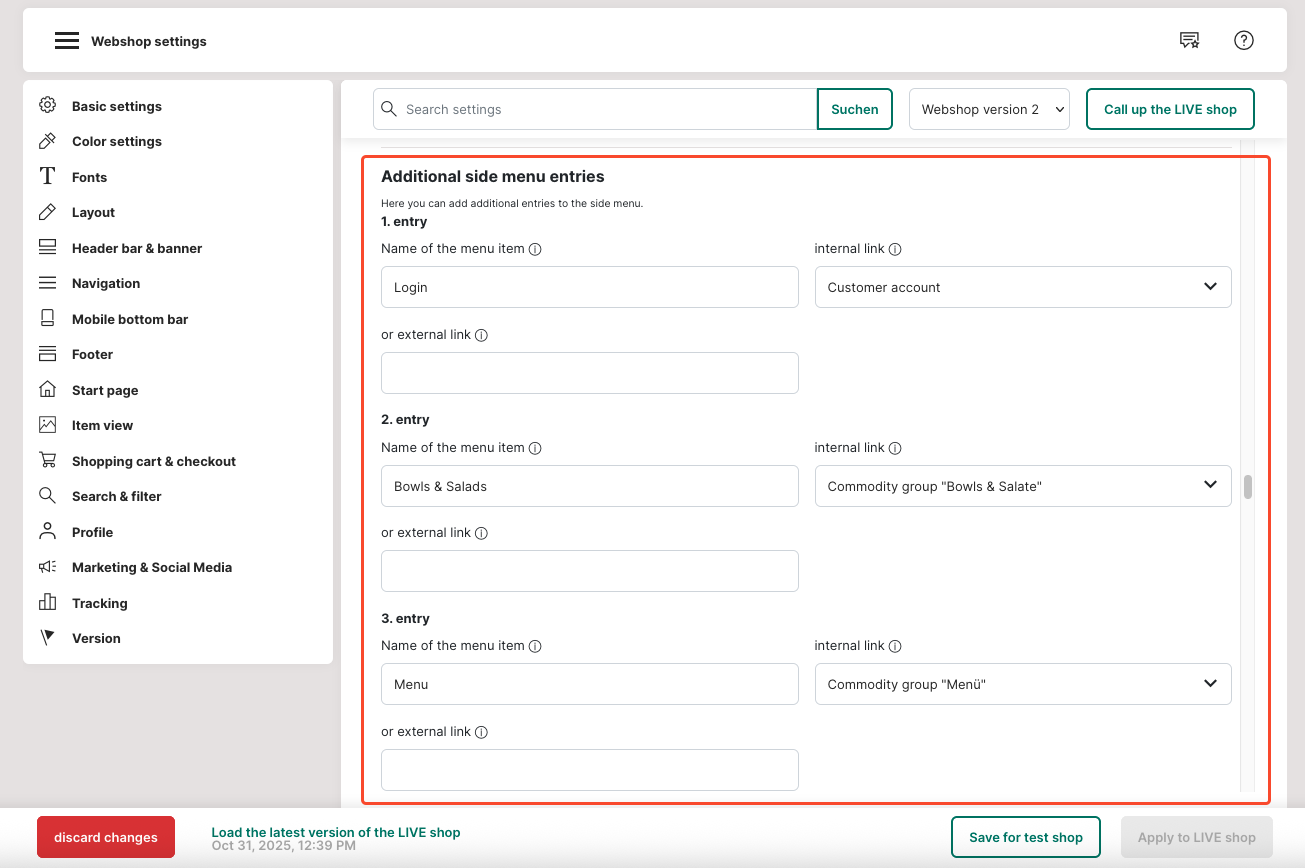The width and height of the screenshot is (1305, 868).
Task: Click the Tracking bar chart icon
Action: pyautogui.click(x=47, y=603)
